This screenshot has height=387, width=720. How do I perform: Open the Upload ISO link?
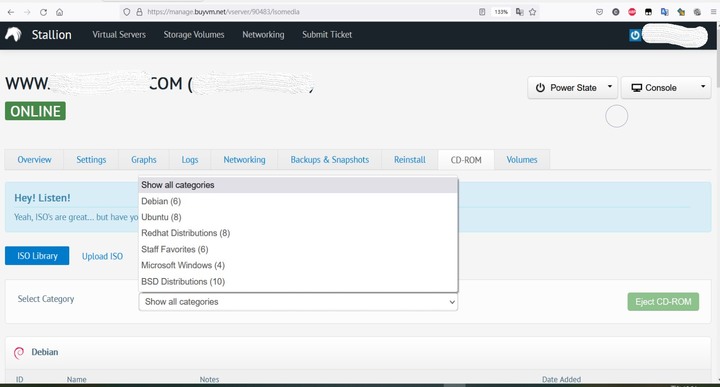click(x=102, y=256)
